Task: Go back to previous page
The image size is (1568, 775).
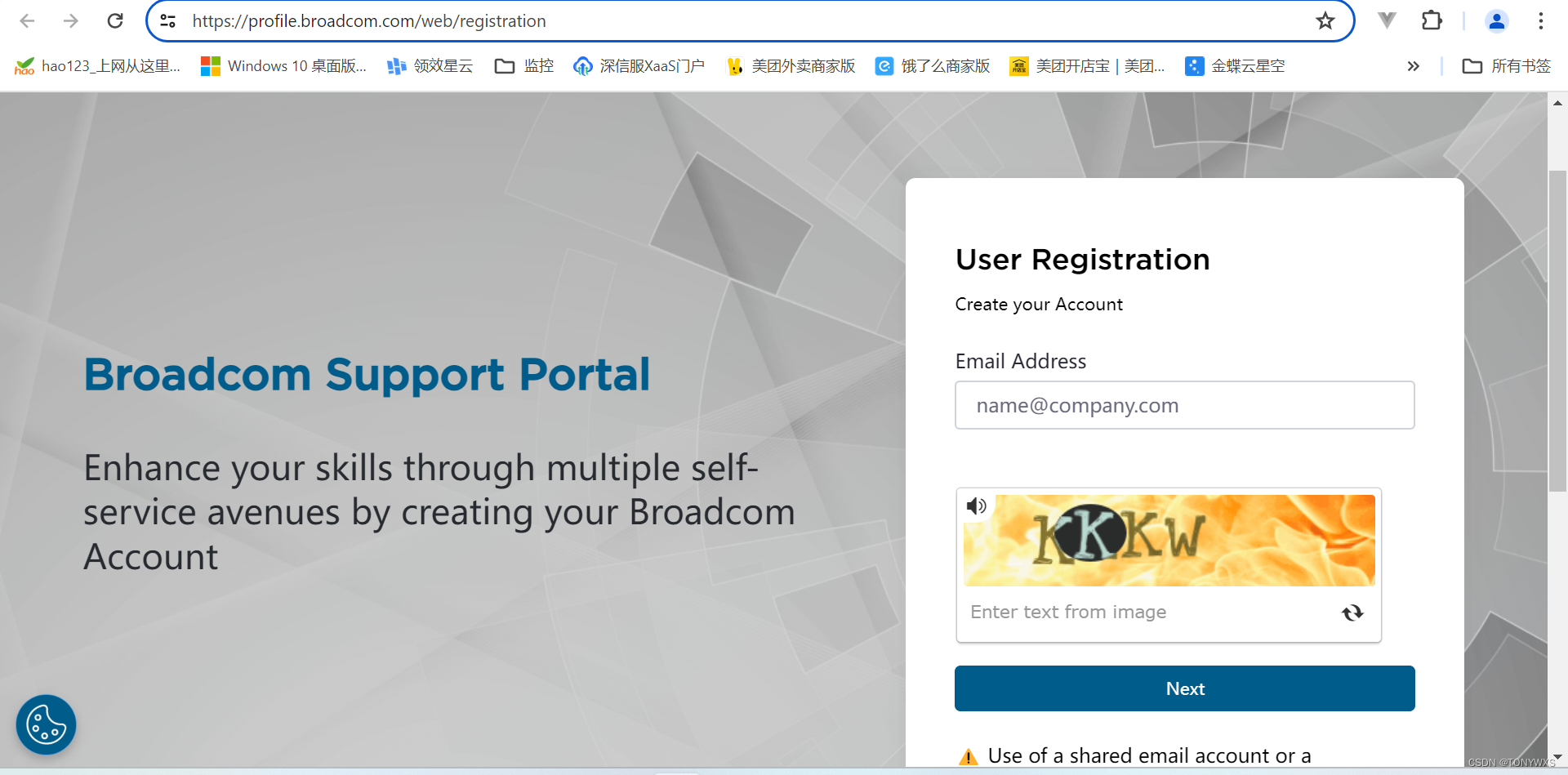Action: point(27,21)
